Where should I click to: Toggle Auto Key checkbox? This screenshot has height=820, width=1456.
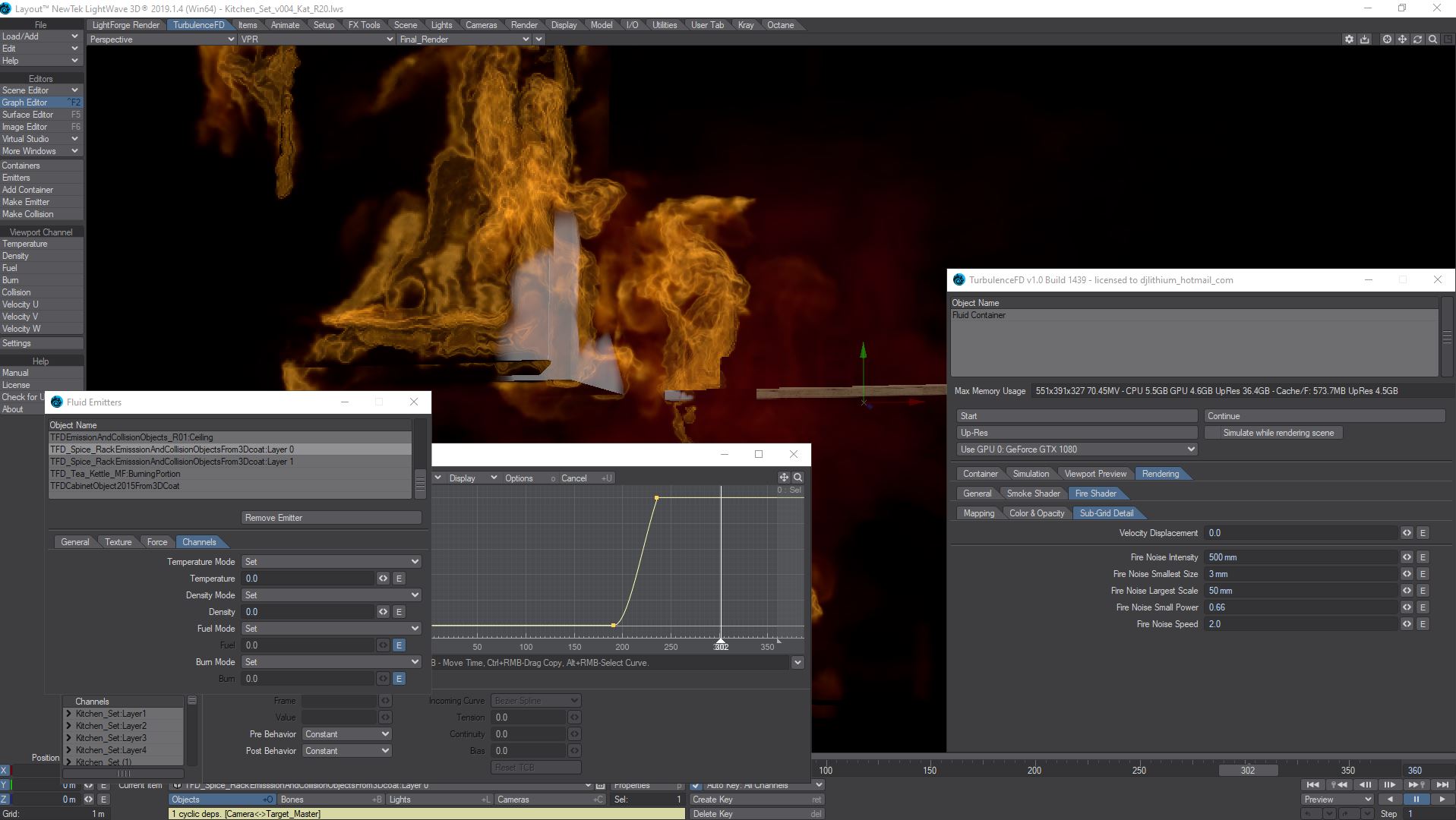(x=696, y=785)
